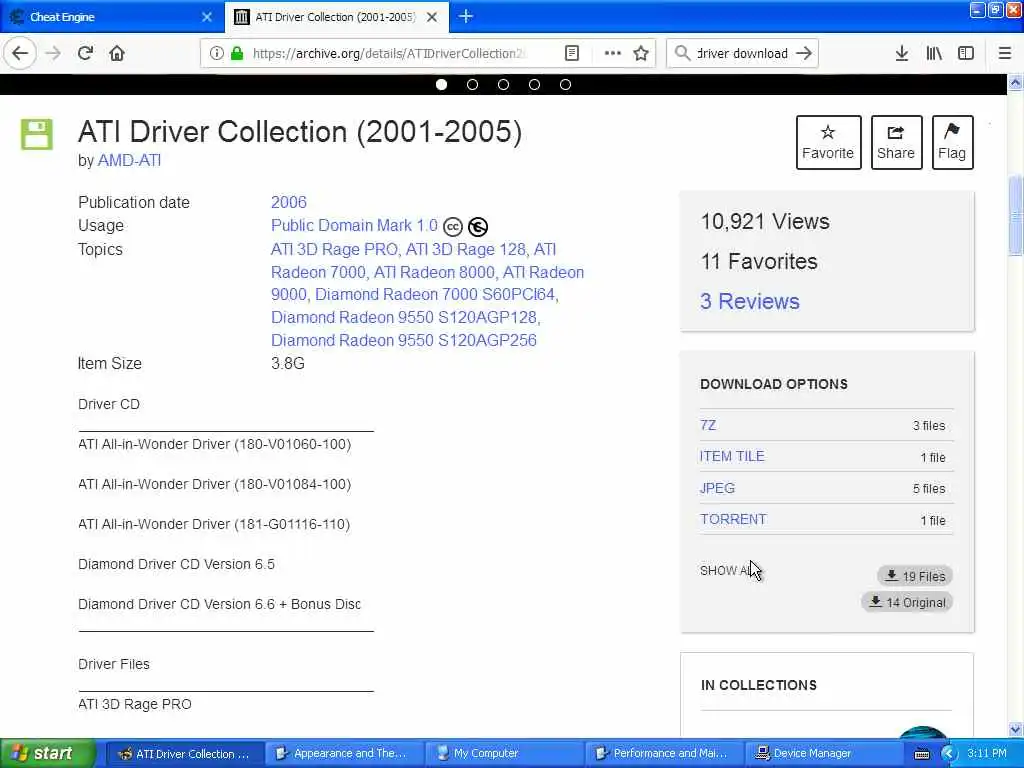The width and height of the screenshot is (1024, 768).
Task: Click the public domain mark icon
Action: click(478, 227)
